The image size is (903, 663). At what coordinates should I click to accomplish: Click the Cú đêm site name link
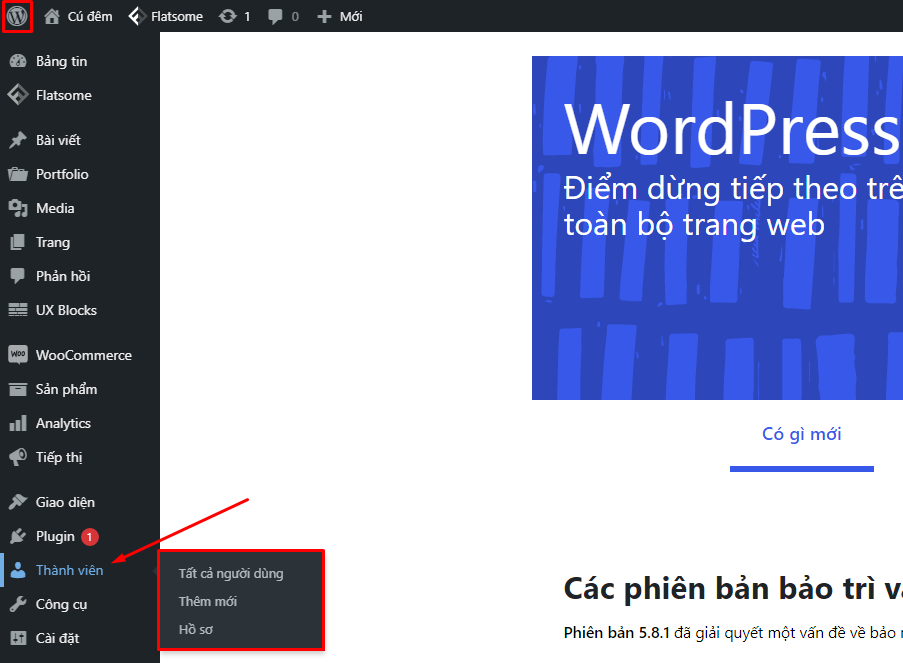90,16
